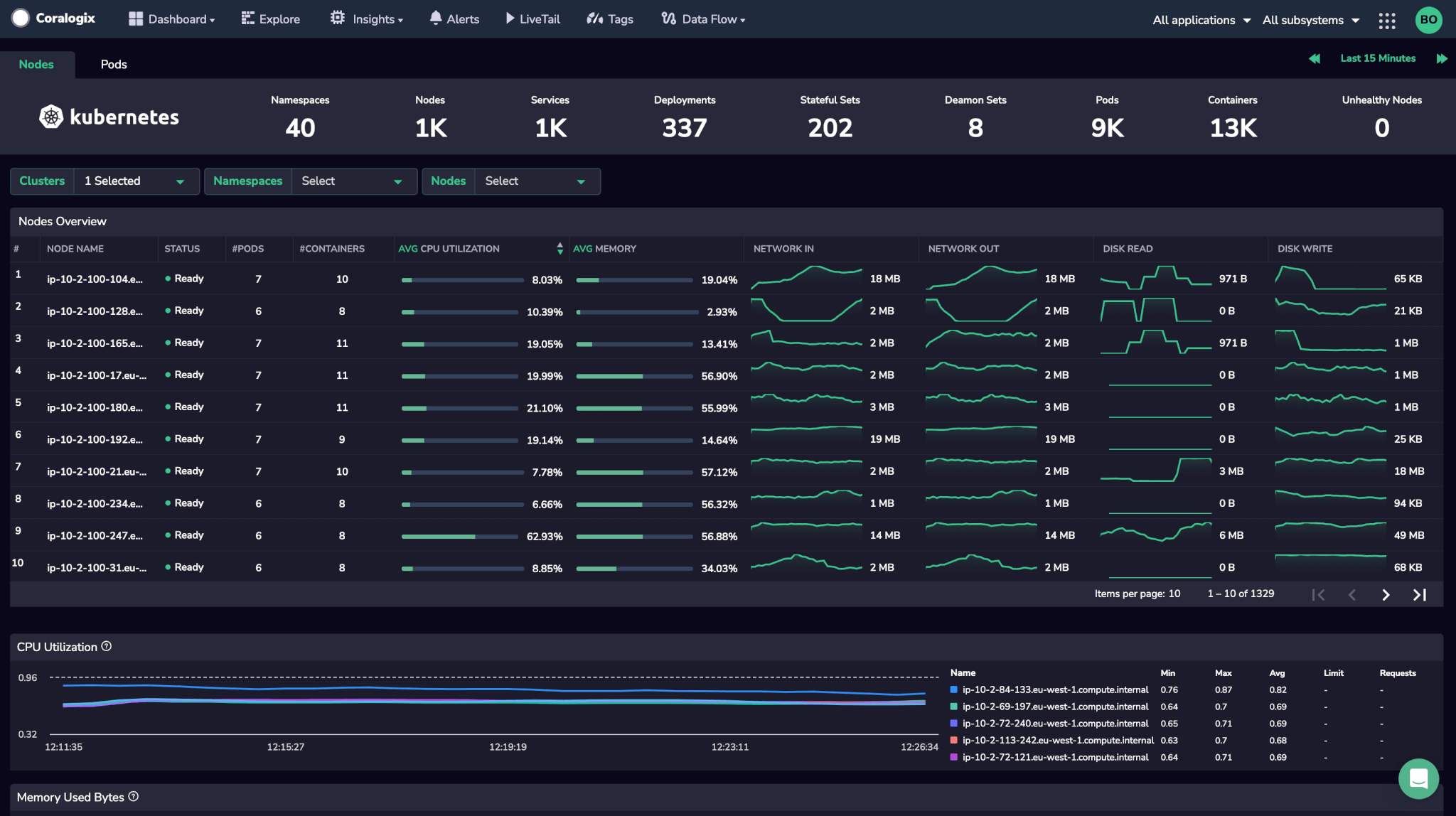
Task: Open All applications dropdown
Action: 1201,20
